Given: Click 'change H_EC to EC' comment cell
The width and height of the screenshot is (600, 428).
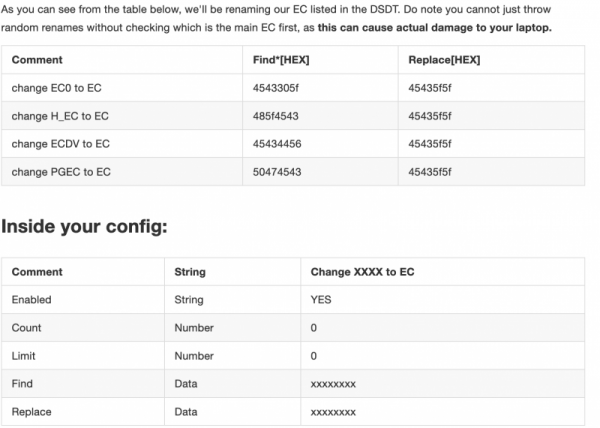Looking at the screenshot, I should [60, 116].
